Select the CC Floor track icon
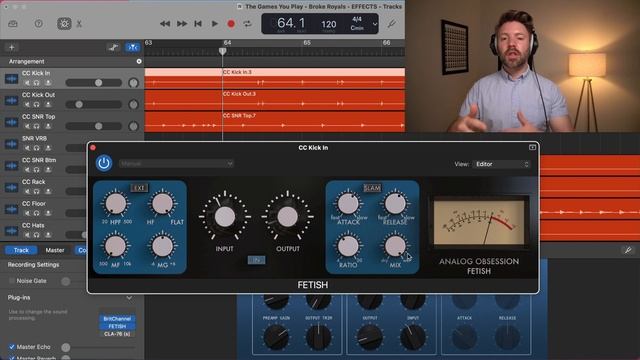This screenshot has height=360, width=640. coord(11,209)
